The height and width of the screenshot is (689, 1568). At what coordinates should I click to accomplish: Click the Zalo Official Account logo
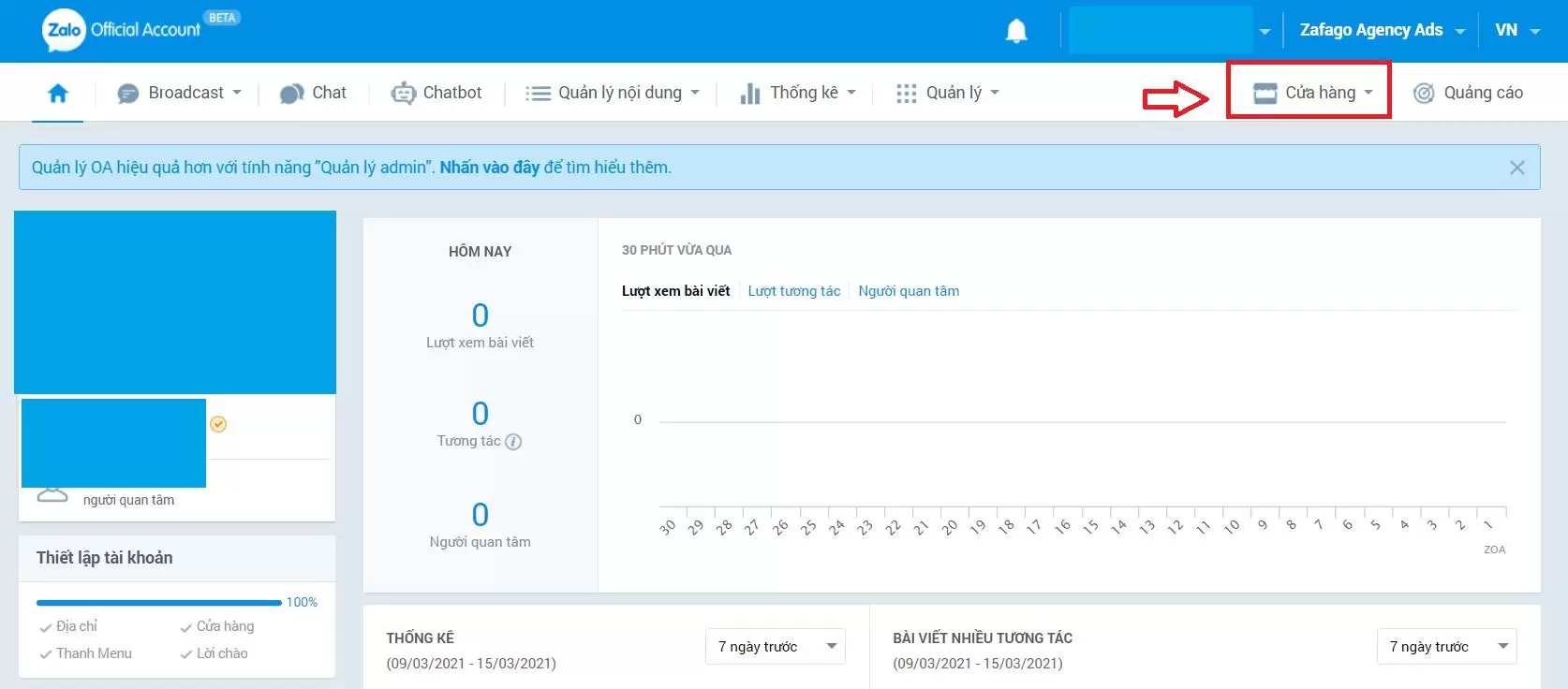122,30
